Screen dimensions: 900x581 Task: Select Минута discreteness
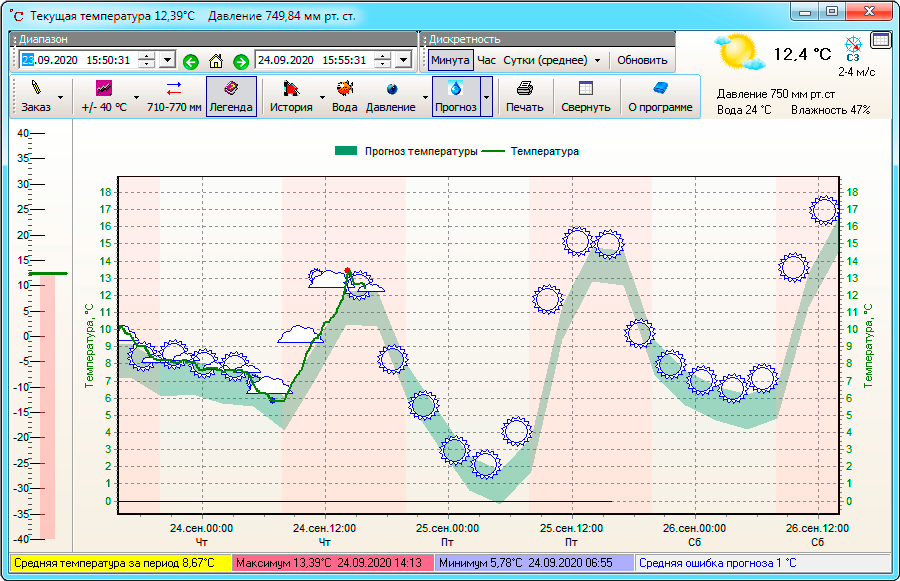coord(450,60)
